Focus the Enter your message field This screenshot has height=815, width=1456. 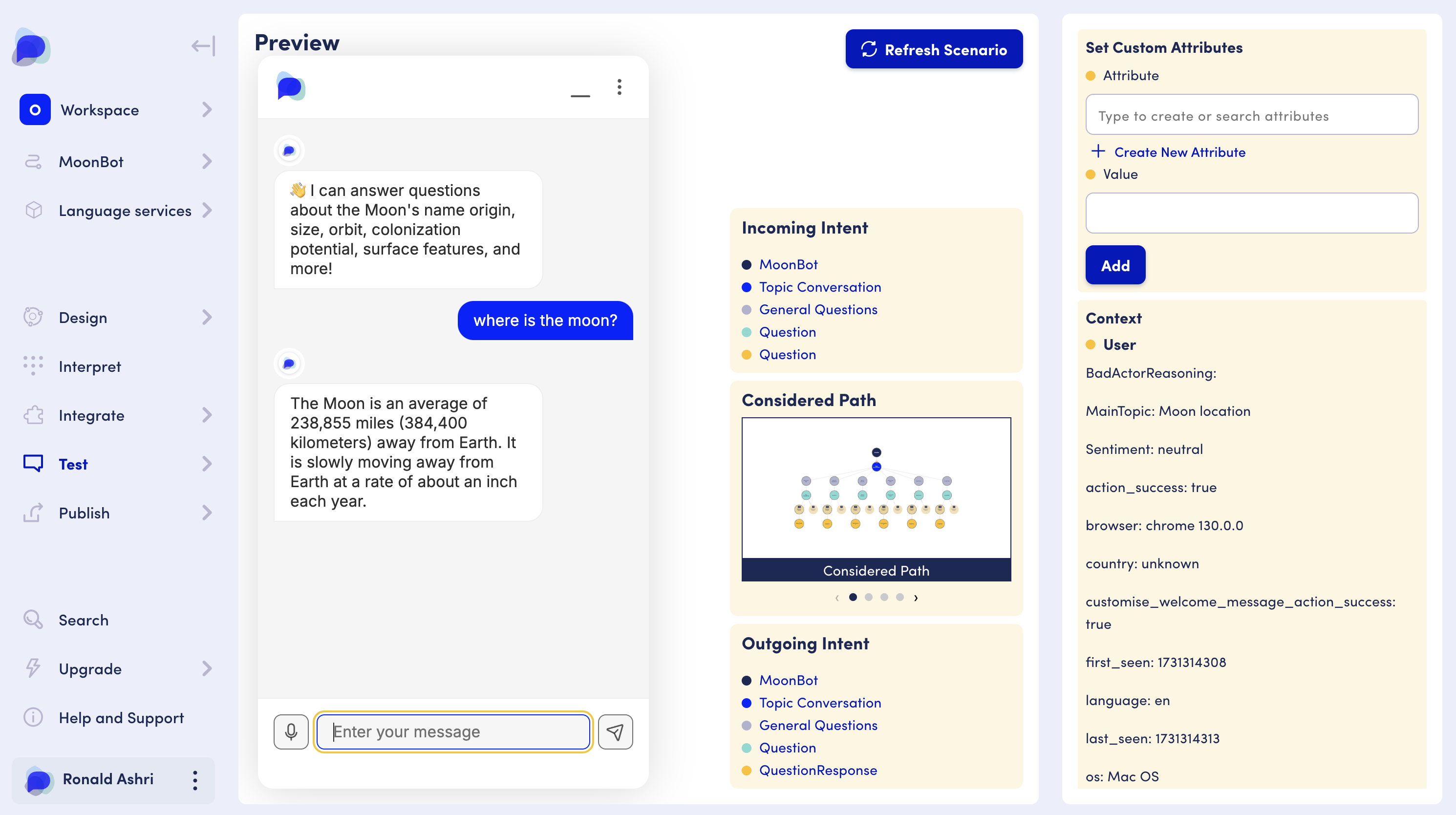tap(453, 731)
